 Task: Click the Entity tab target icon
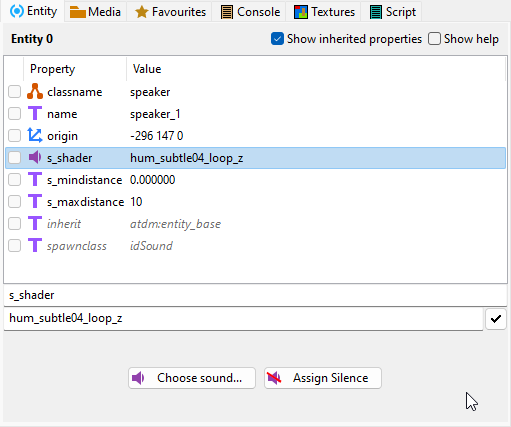[17, 11]
